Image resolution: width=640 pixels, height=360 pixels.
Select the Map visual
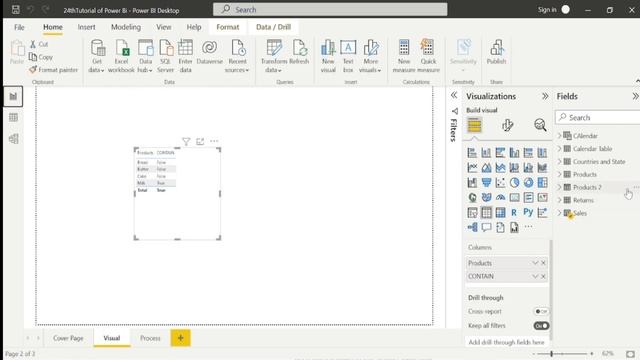(x=472, y=198)
